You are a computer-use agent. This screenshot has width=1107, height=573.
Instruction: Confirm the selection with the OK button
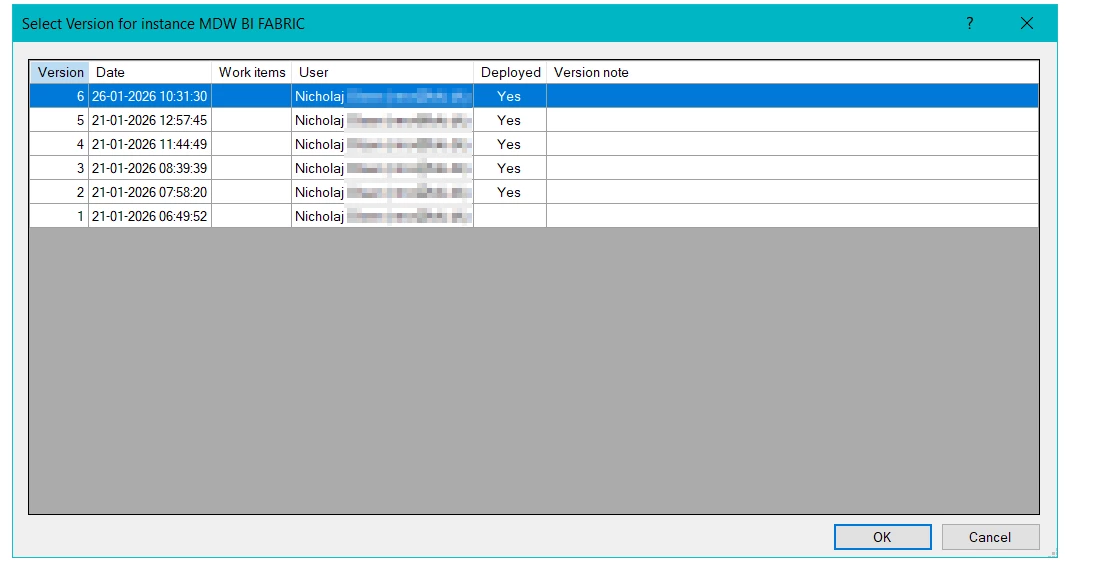point(882,537)
